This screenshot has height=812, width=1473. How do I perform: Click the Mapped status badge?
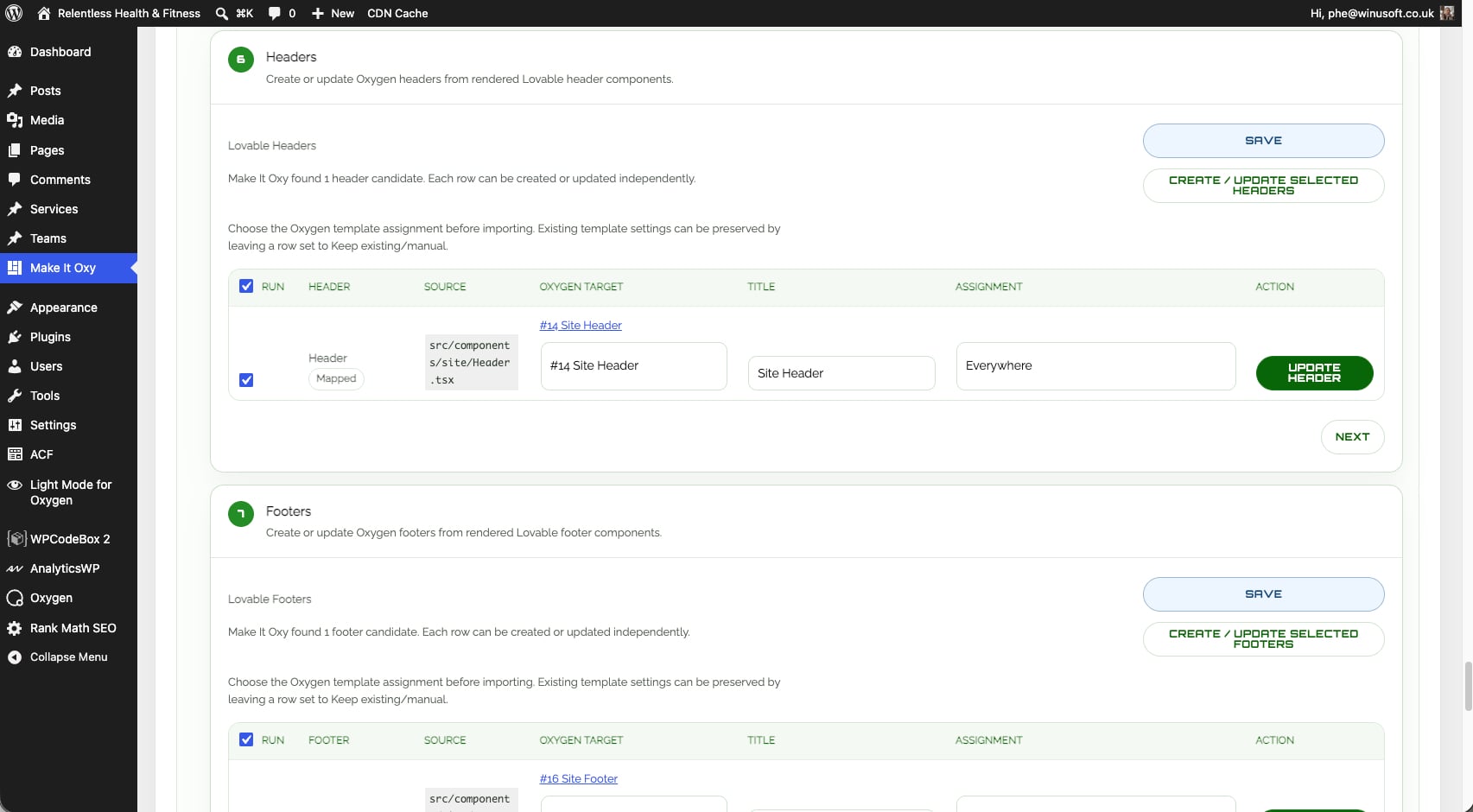pyautogui.click(x=336, y=379)
